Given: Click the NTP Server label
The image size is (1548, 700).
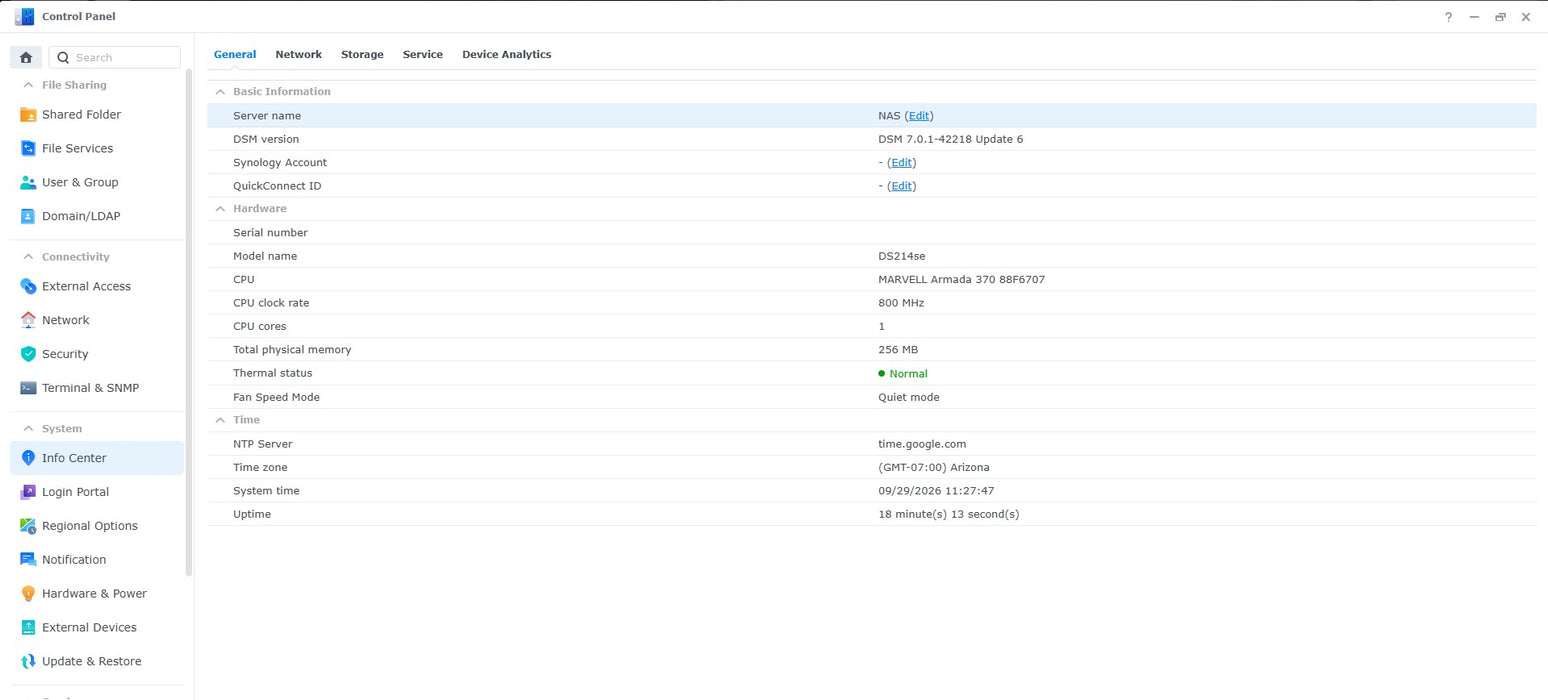Looking at the screenshot, I should click(x=263, y=444).
